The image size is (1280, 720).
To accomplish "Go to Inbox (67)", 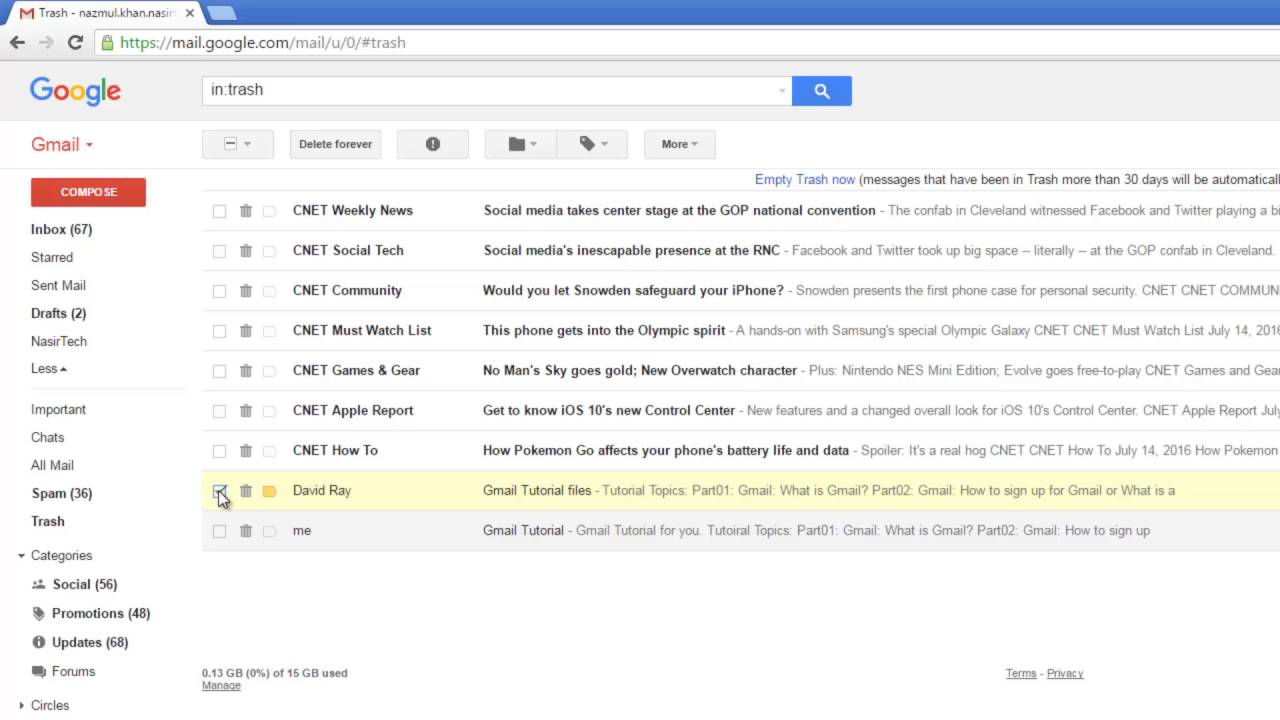I will (x=61, y=229).
